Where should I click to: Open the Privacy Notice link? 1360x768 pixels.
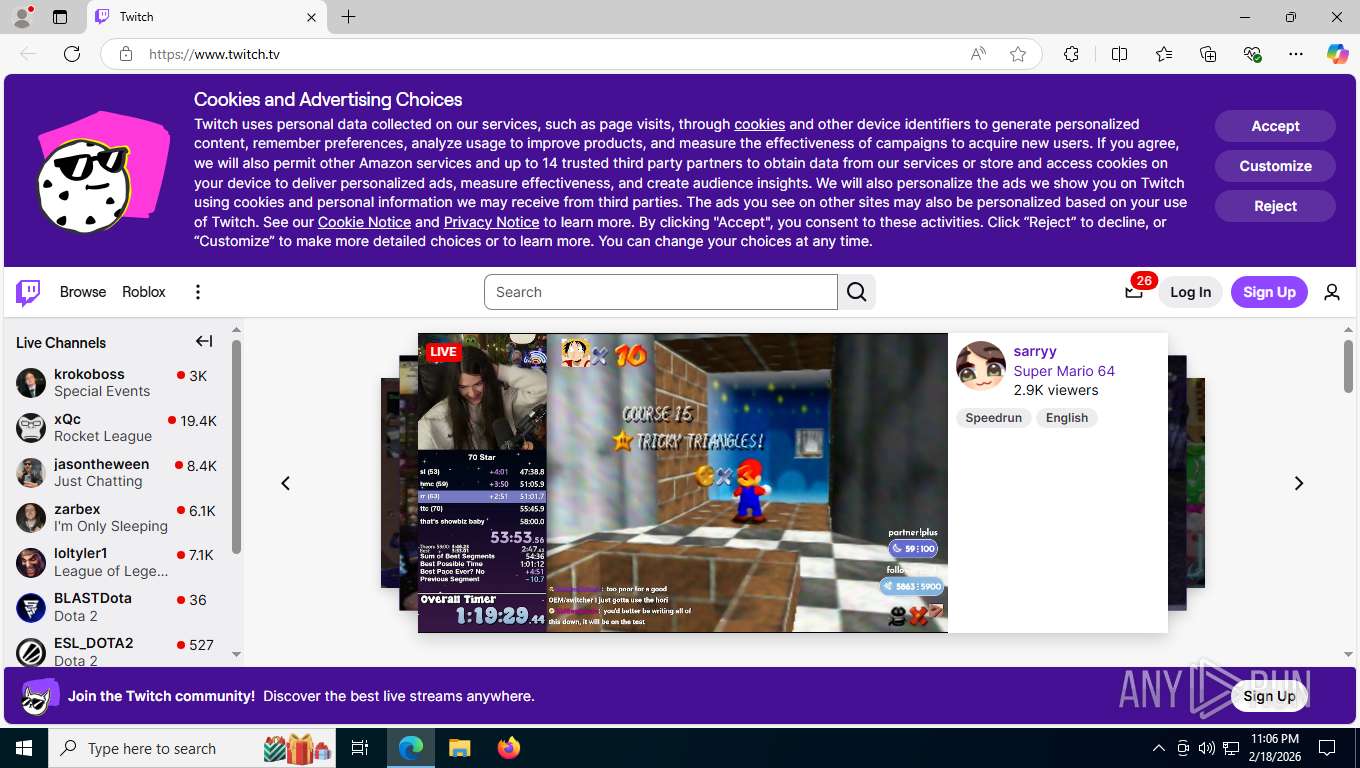(x=491, y=222)
